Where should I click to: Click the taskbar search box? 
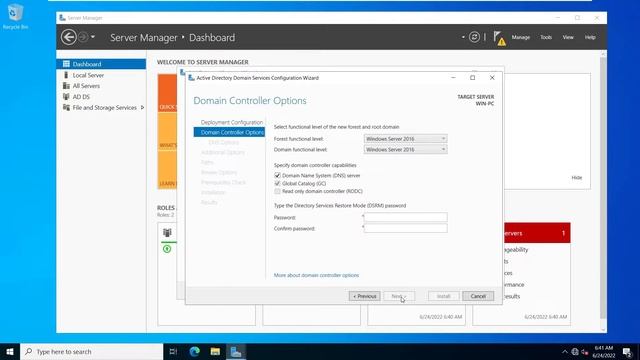click(91, 351)
